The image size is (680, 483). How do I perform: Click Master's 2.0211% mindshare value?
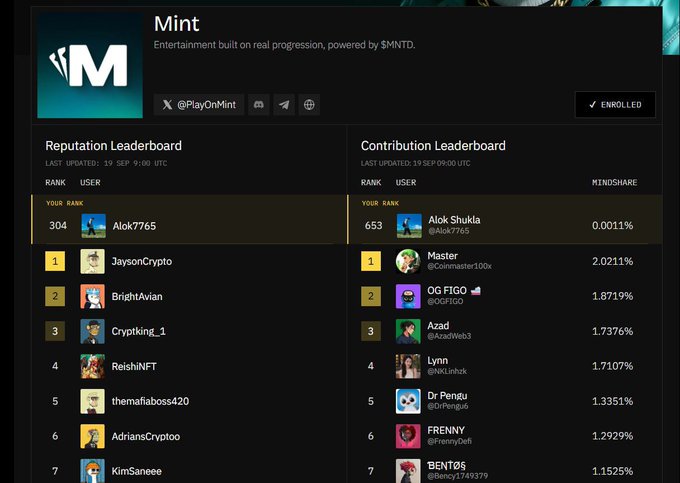pos(612,261)
